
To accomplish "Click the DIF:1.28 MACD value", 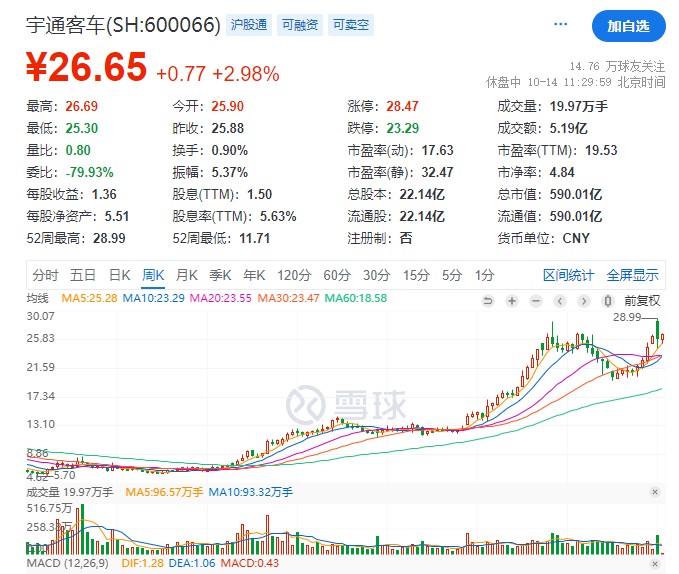I will [x=142, y=563].
